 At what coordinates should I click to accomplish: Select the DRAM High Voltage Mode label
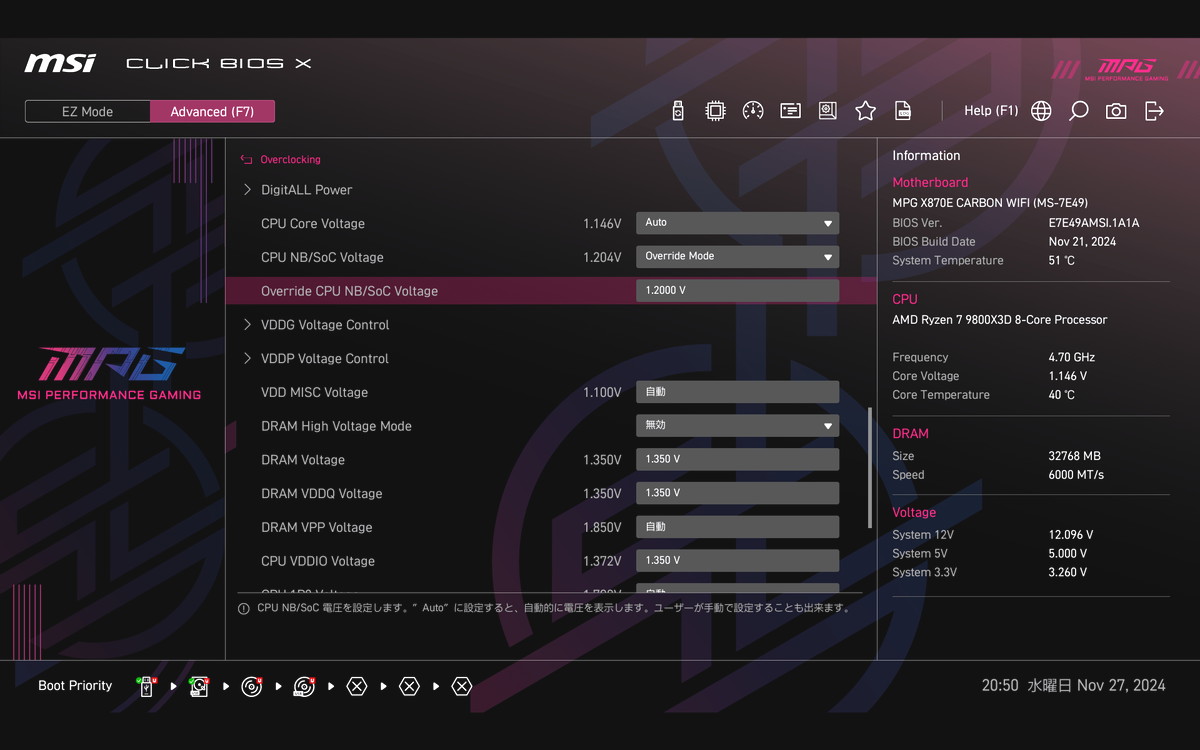click(x=336, y=427)
